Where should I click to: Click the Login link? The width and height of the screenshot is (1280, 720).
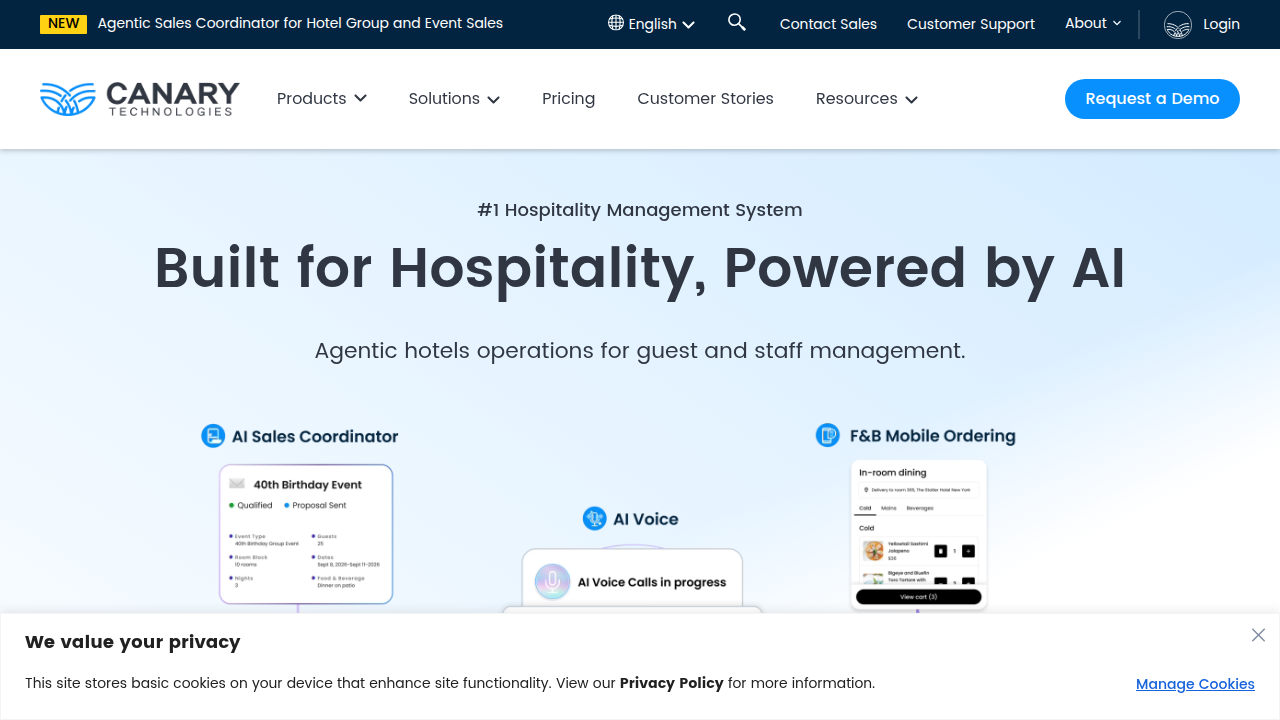tap(1221, 24)
